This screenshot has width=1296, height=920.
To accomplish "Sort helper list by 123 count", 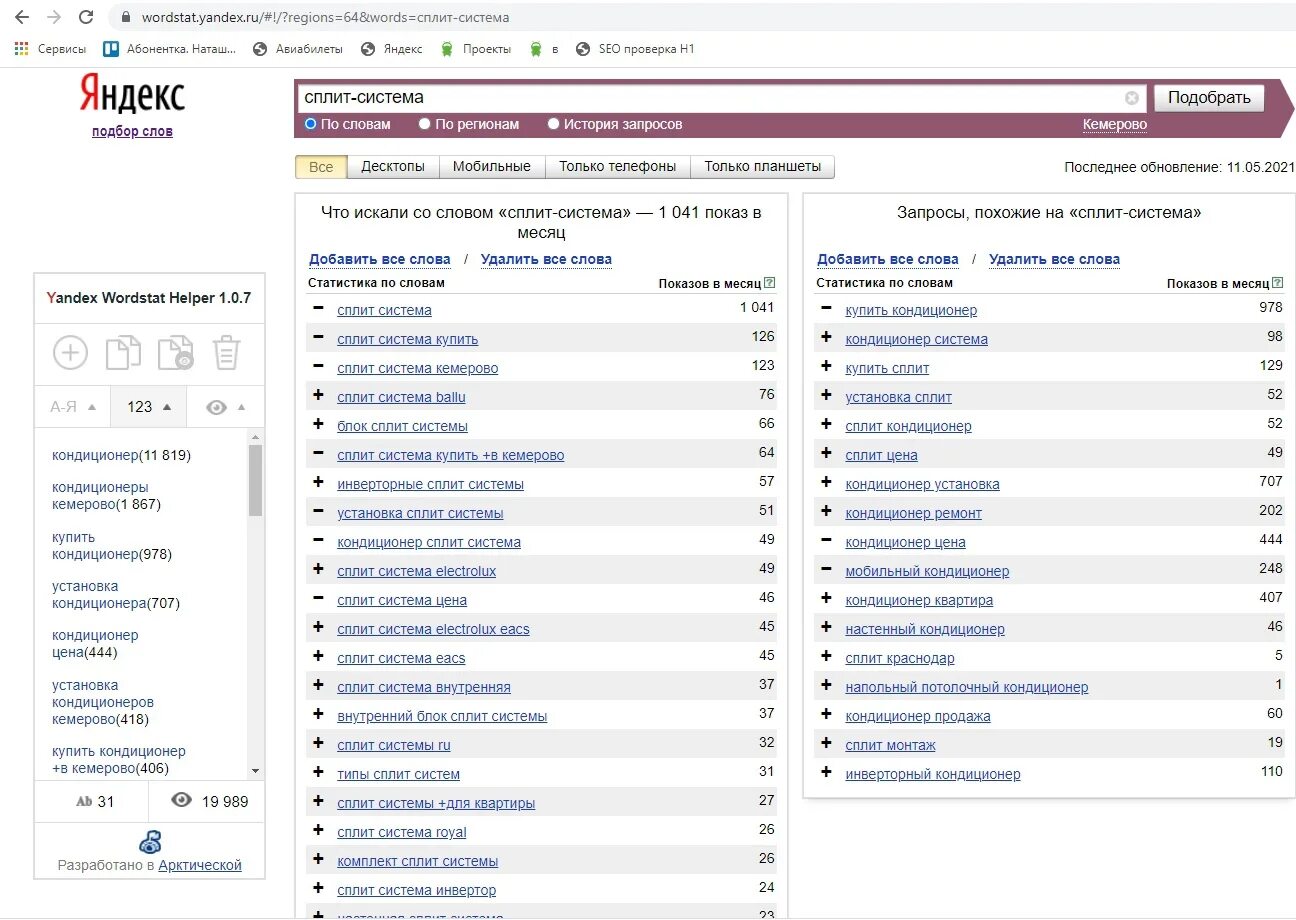I will point(149,406).
